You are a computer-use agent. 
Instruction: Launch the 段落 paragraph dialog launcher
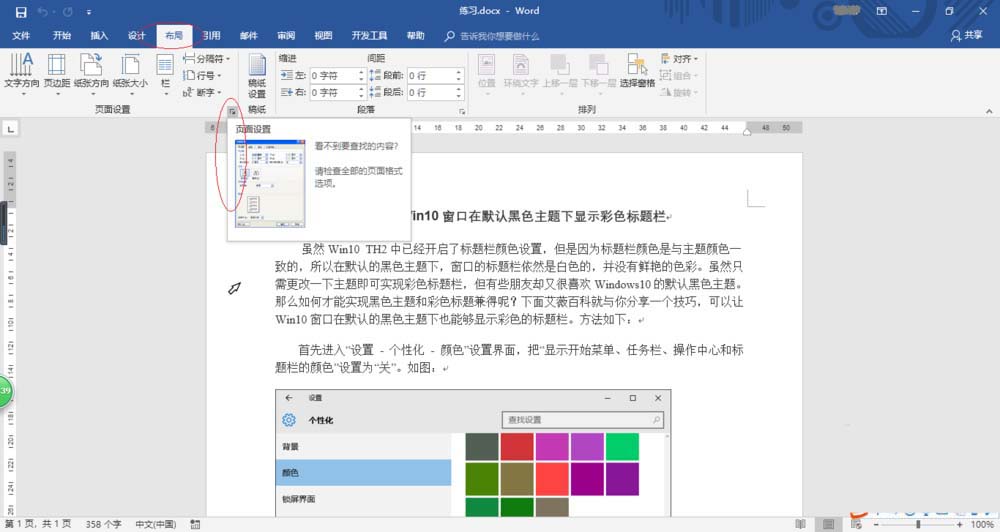click(462, 112)
